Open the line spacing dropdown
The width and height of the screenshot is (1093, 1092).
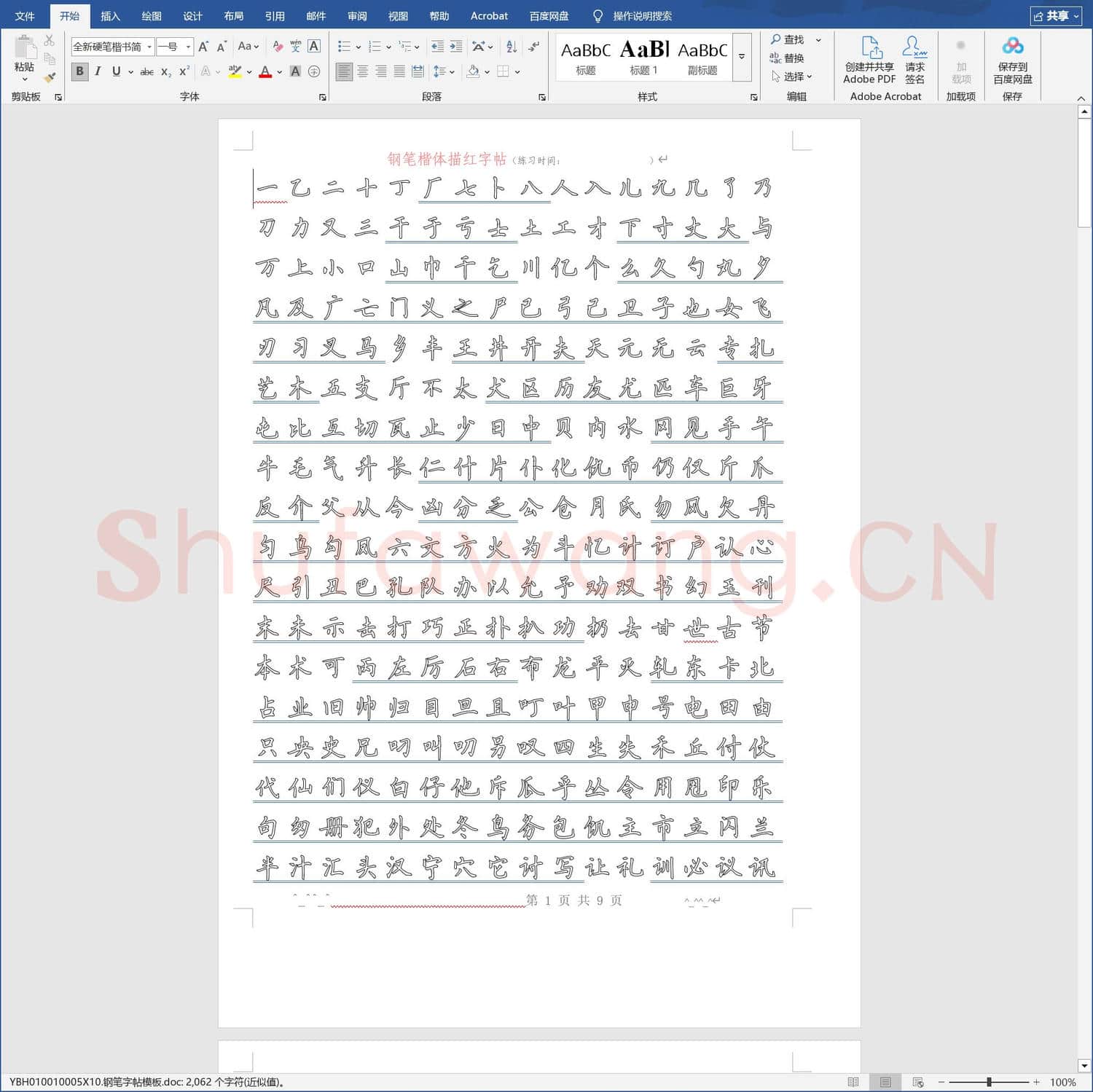click(453, 72)
